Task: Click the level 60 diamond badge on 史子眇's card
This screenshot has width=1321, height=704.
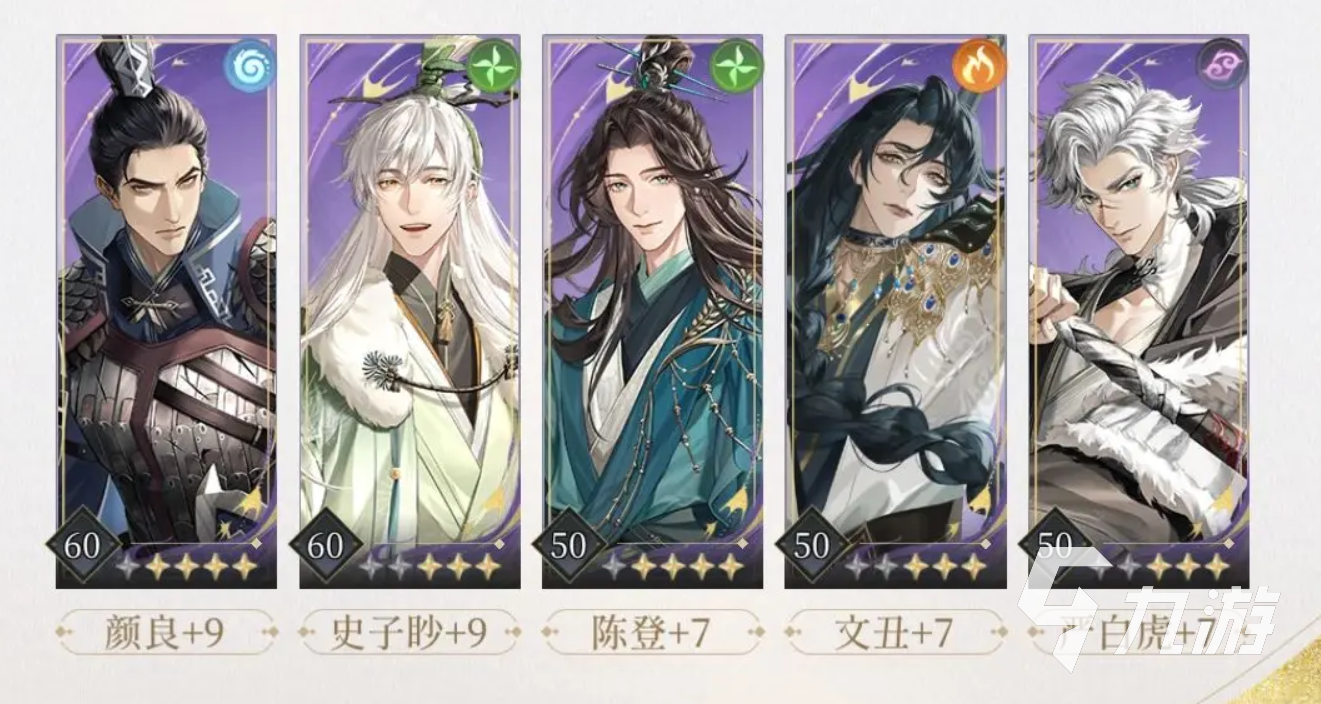Action: (x=325, y=546)
